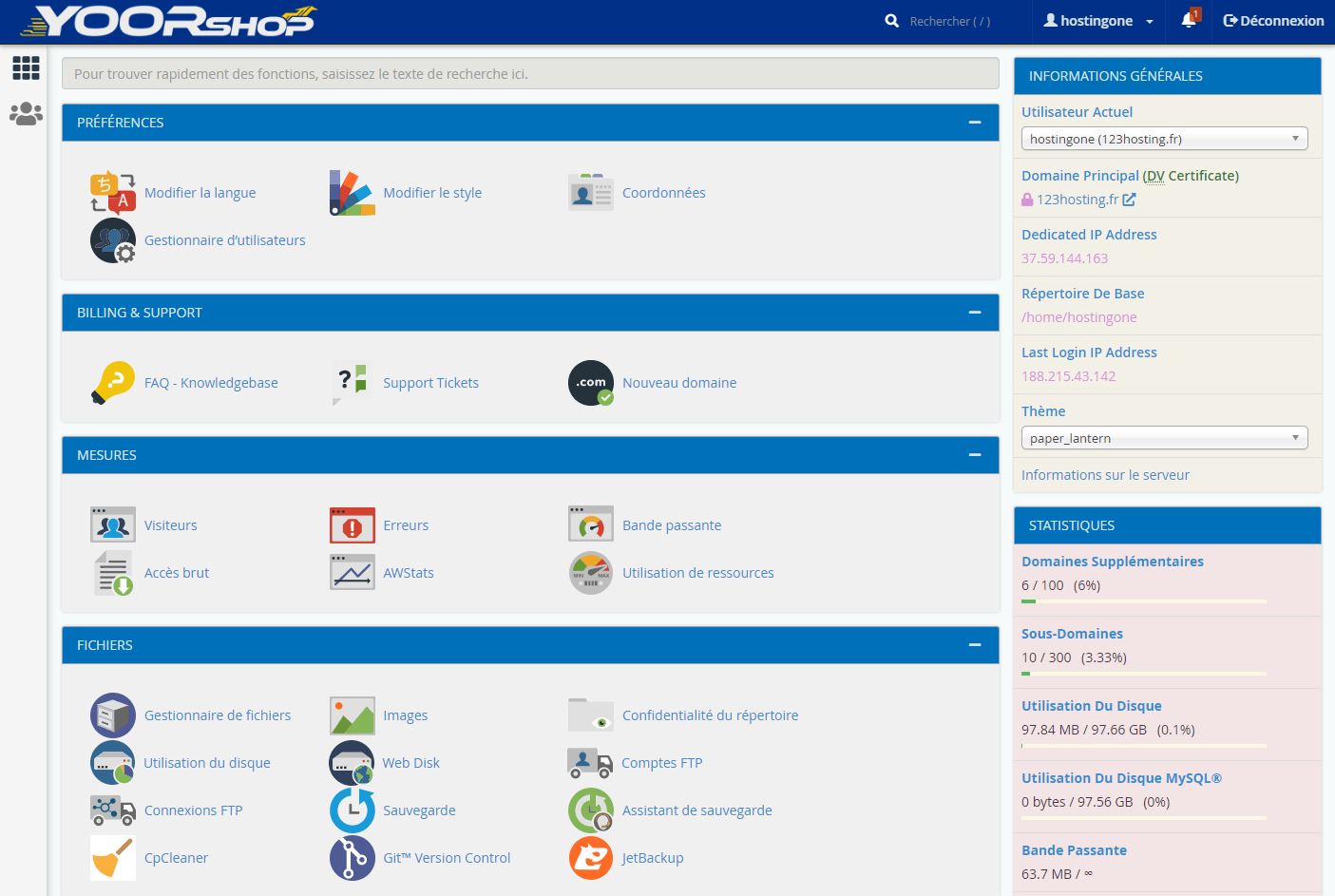Image resolution: width=1335 pixels, height=896 pixels.
Task: Open Git Version Control
Action: (447, 857)
